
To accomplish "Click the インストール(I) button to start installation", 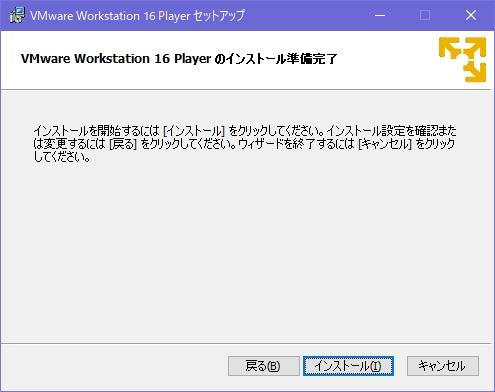I will [348, 366].
